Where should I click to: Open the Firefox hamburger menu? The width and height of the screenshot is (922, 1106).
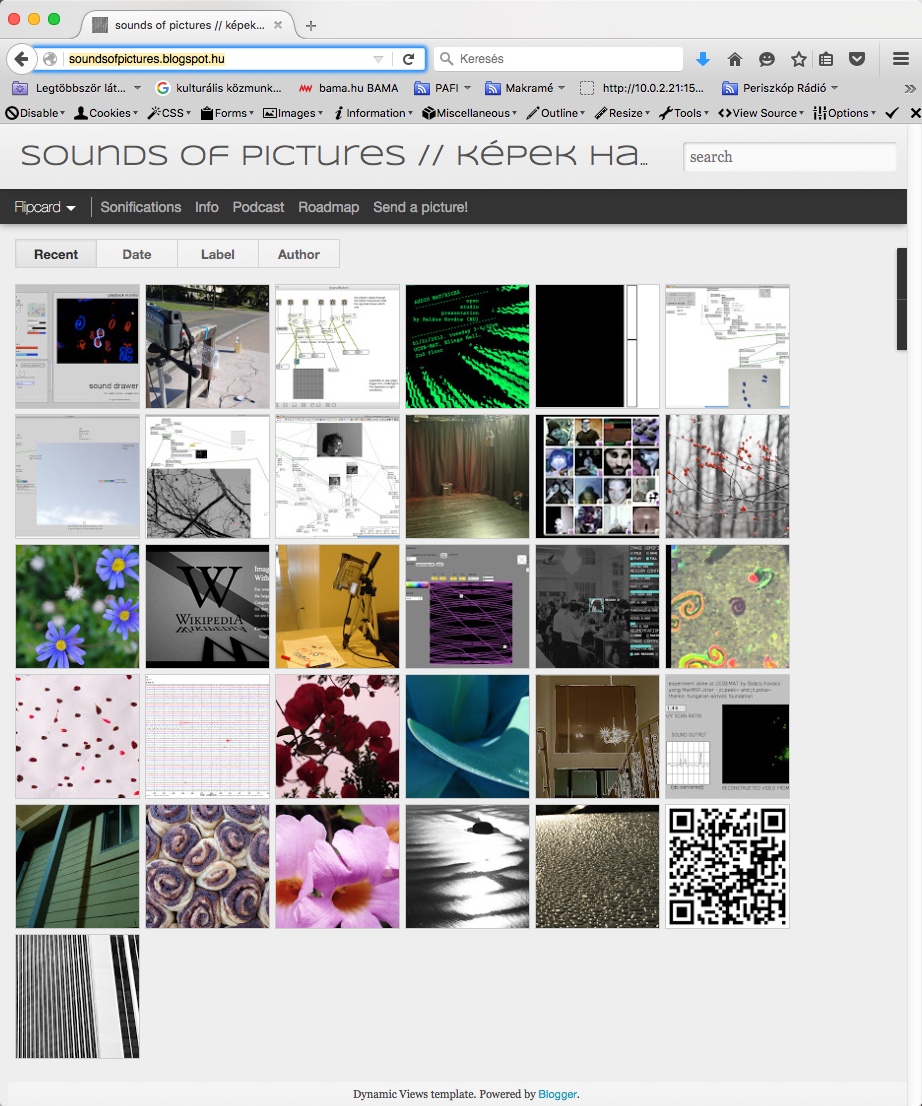(x=900, y=59)
